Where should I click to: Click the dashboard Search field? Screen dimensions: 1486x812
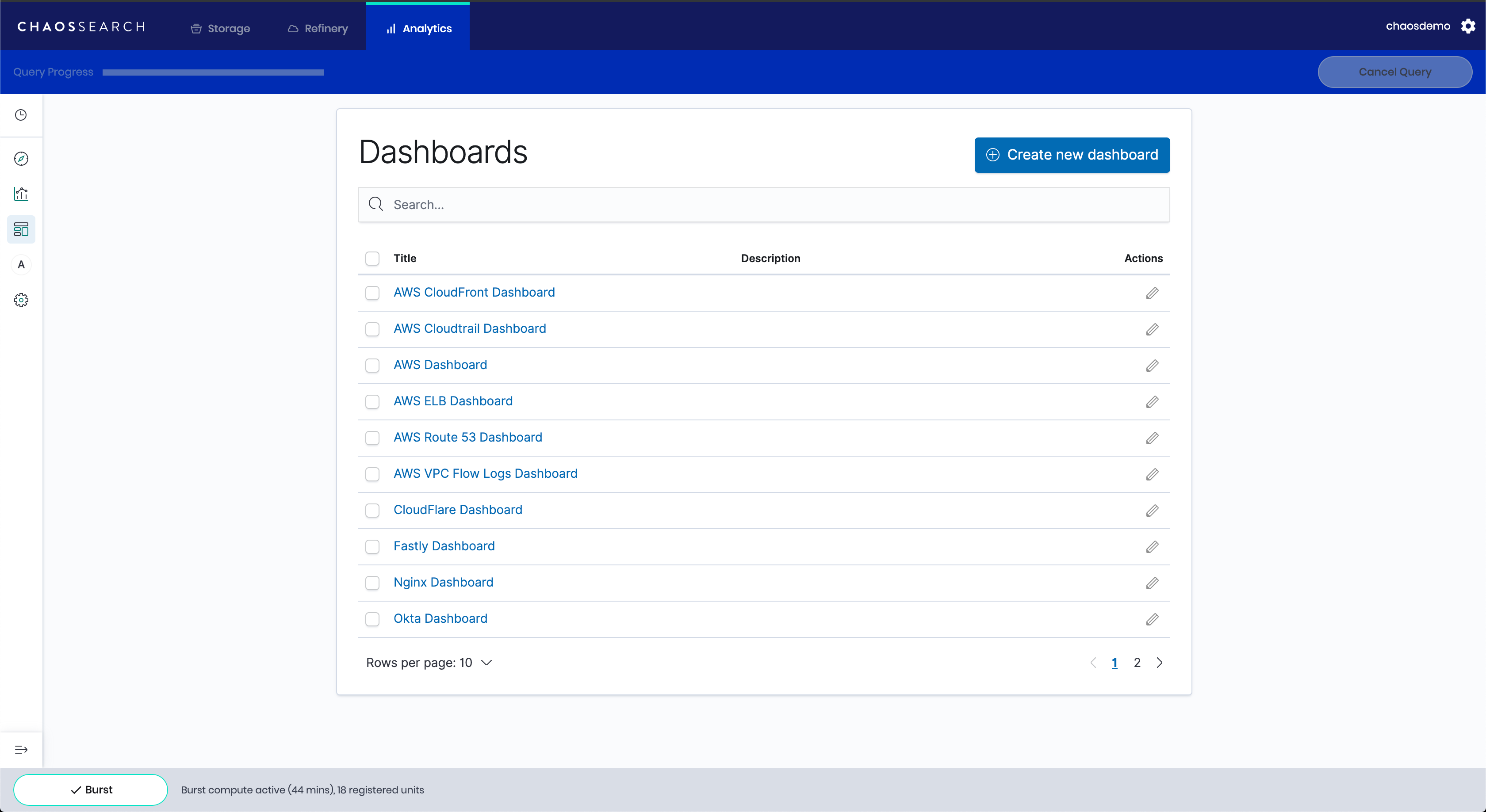[764, 205]
